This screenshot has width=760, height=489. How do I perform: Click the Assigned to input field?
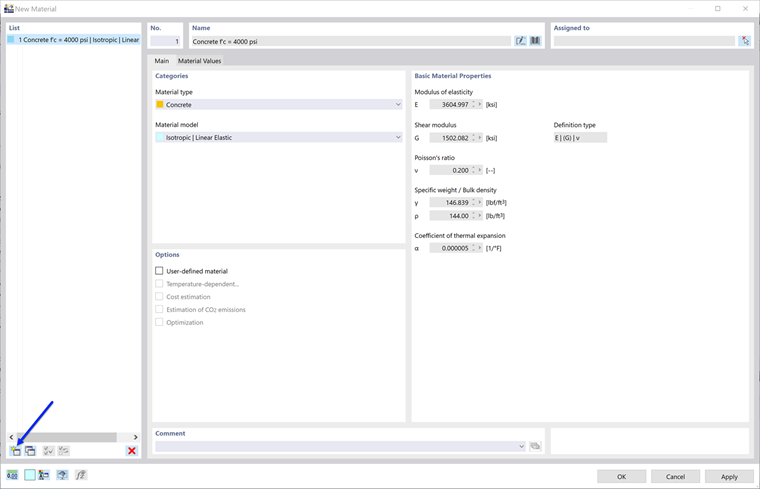coord(644,42)
